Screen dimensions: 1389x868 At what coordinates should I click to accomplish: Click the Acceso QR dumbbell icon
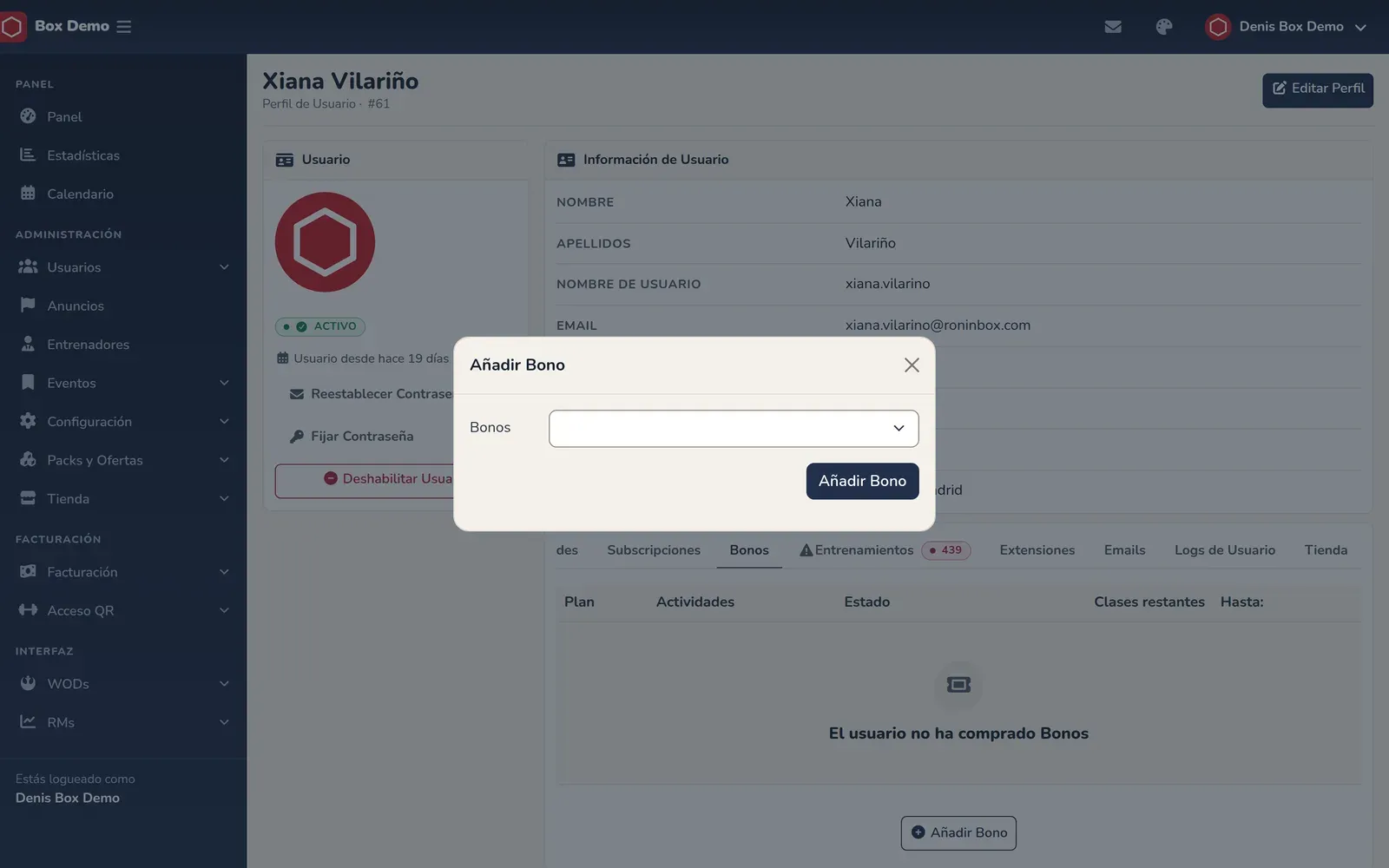pyautogui.click(x=28, y=610)
